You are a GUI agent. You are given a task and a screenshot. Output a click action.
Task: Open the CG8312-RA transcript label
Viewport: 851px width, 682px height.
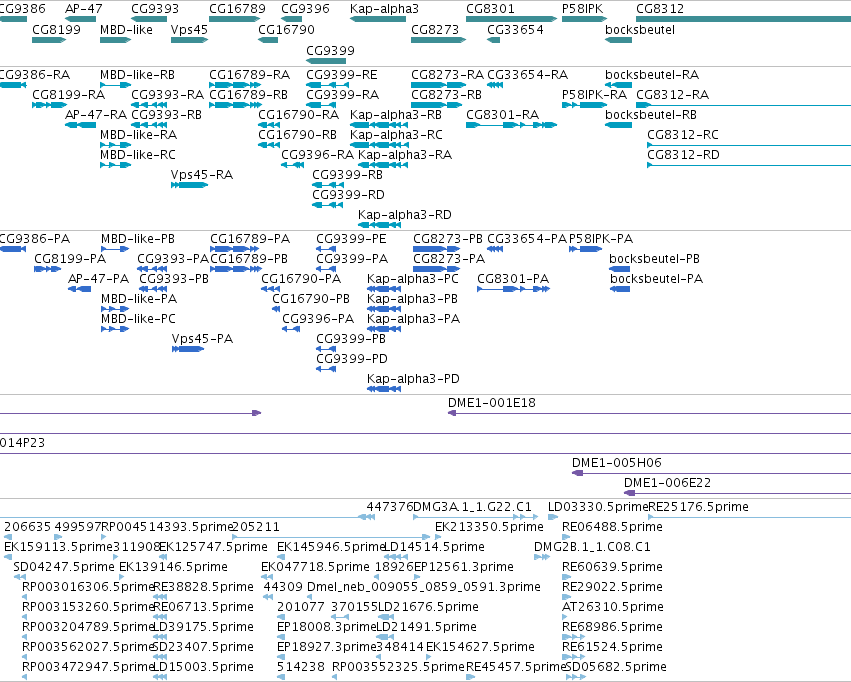672,94
